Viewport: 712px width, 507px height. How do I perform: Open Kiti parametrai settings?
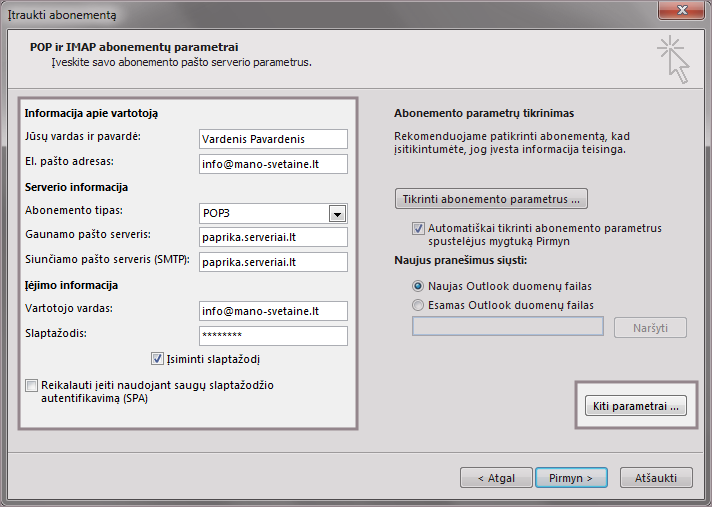point(634,405)
